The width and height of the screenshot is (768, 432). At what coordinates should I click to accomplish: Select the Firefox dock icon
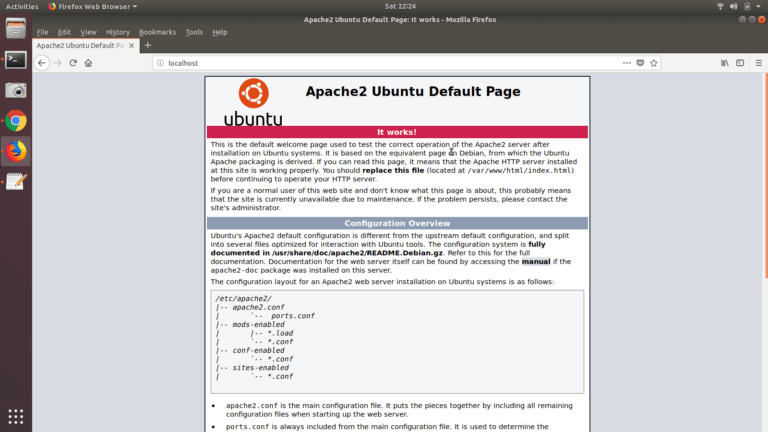(x=16, y=151)
